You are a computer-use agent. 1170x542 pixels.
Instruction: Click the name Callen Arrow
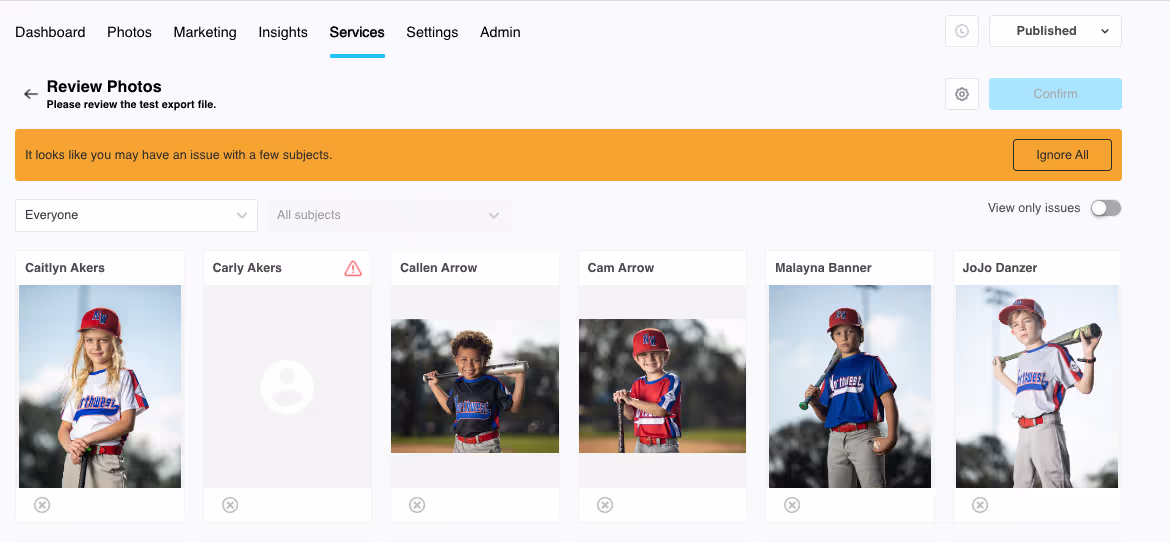click(439, 268)
